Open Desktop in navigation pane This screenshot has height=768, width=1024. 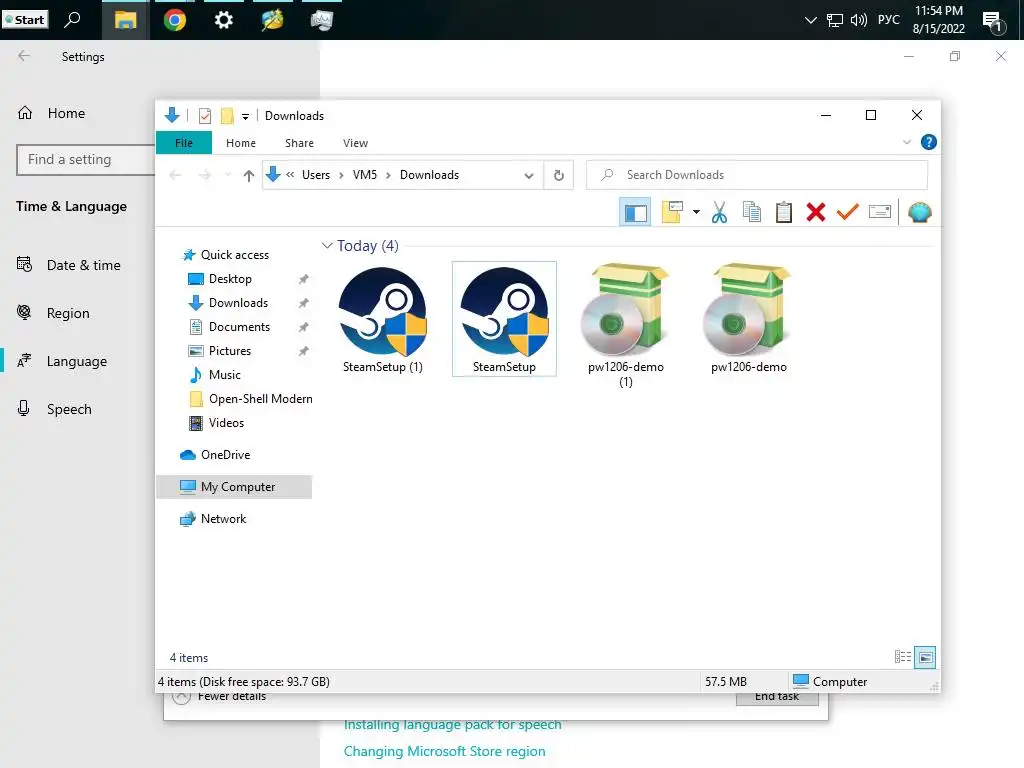[230, 279]
